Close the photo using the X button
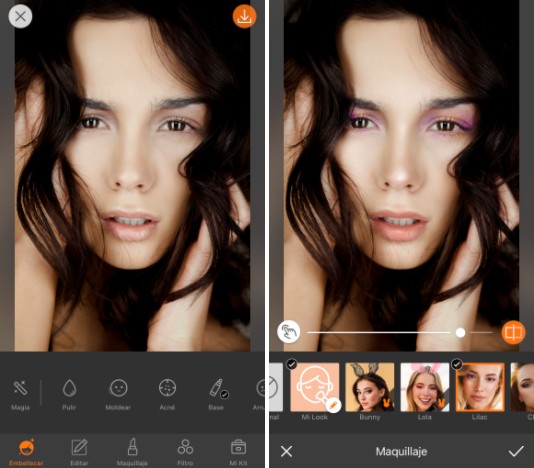Screen dimensions: 534x468 coord(20,16)
